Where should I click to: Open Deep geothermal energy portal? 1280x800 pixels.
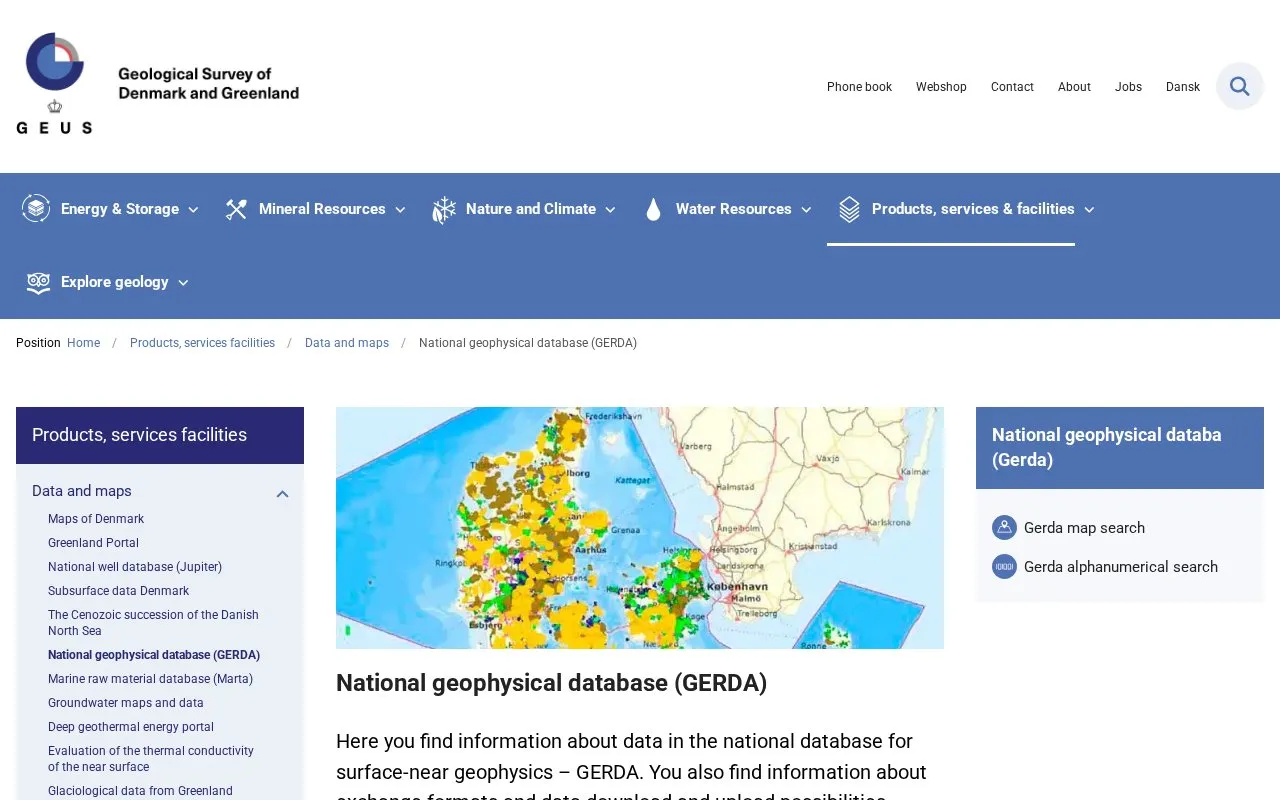[x=131, y=727]
